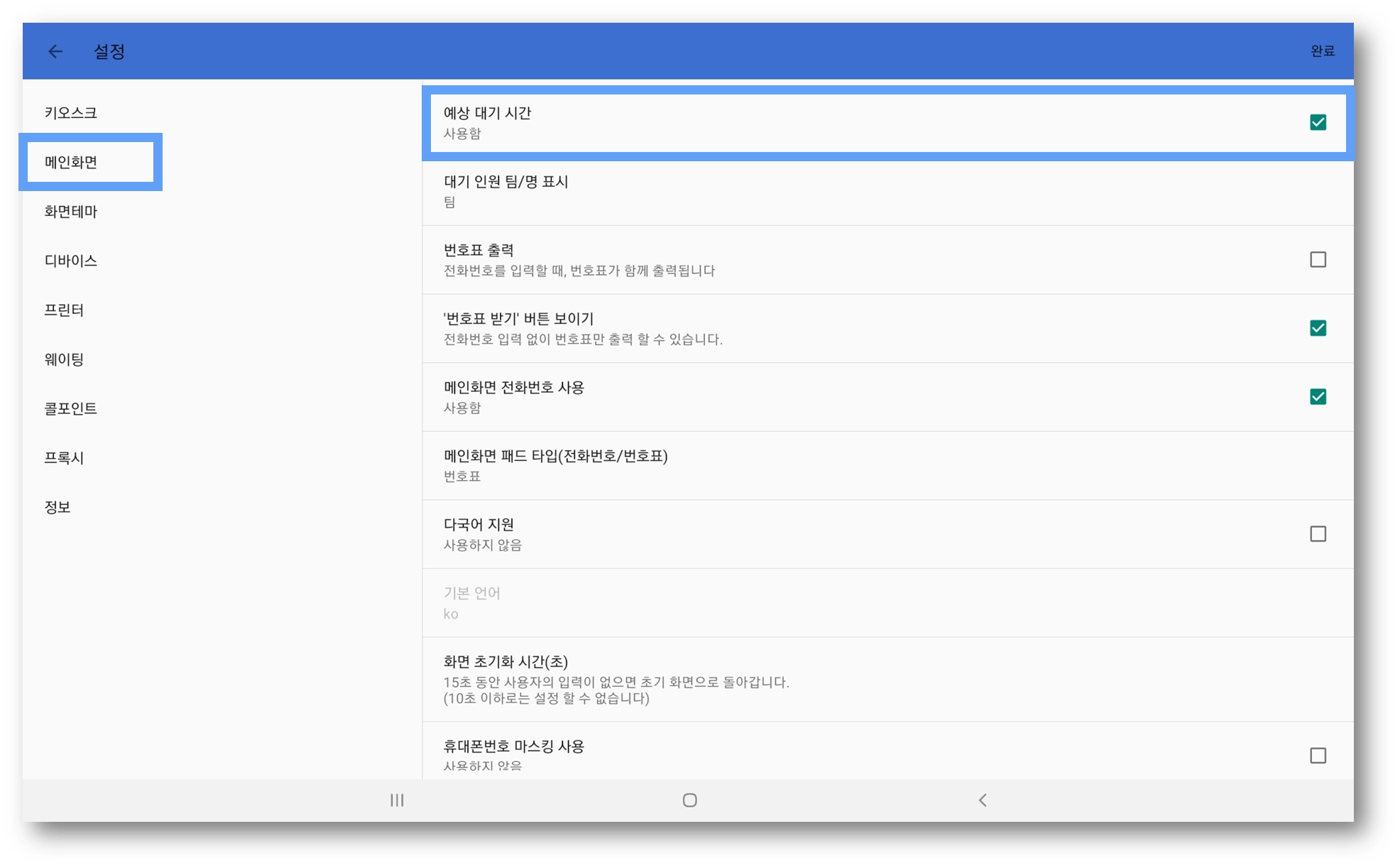Open the 웨이팅 settings category
The height and width of the screenshot is (868, 1400).
pos(65,359)
